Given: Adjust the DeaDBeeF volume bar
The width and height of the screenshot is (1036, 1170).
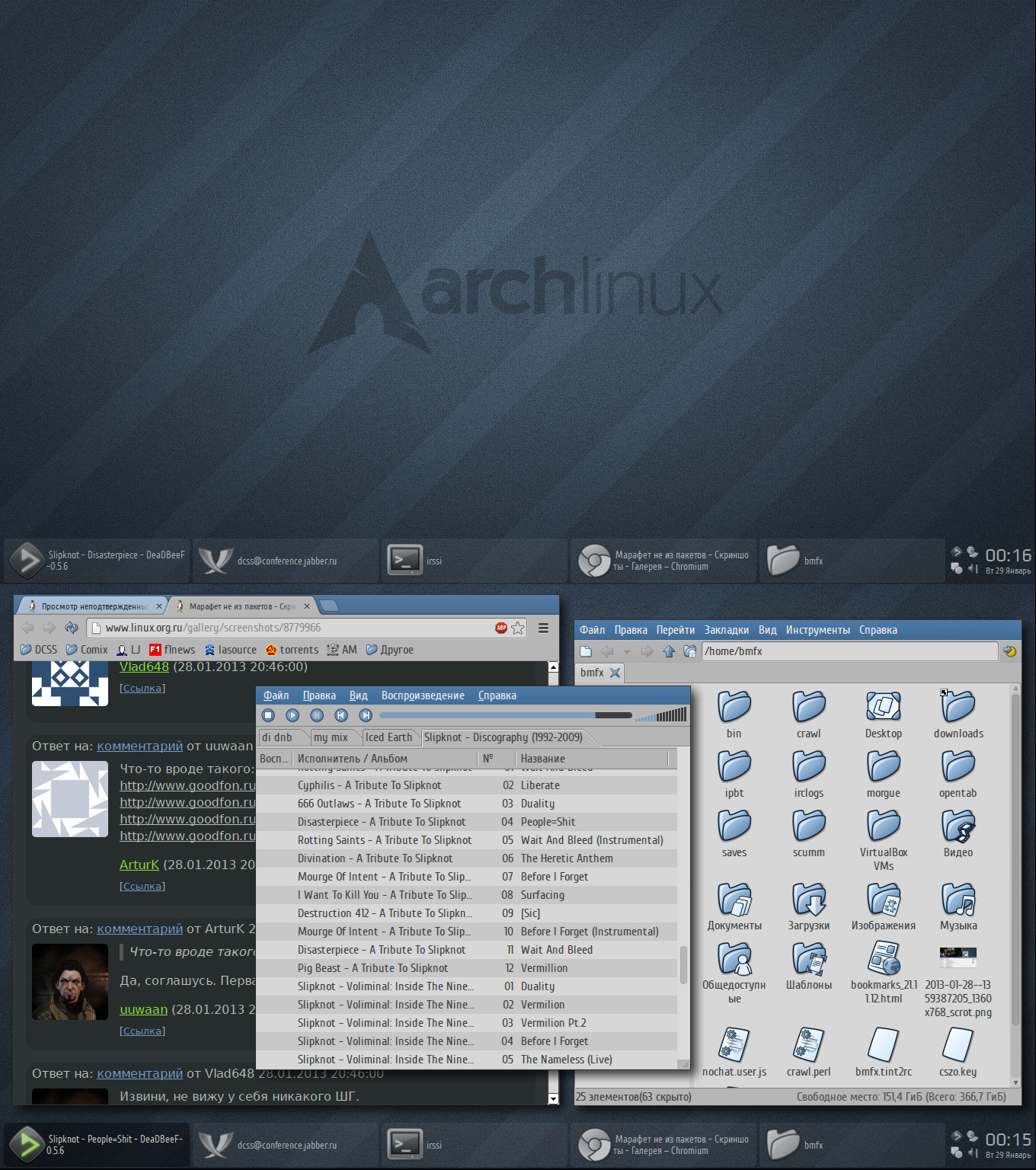Looking at the screenshot, I should click(661, 714).
